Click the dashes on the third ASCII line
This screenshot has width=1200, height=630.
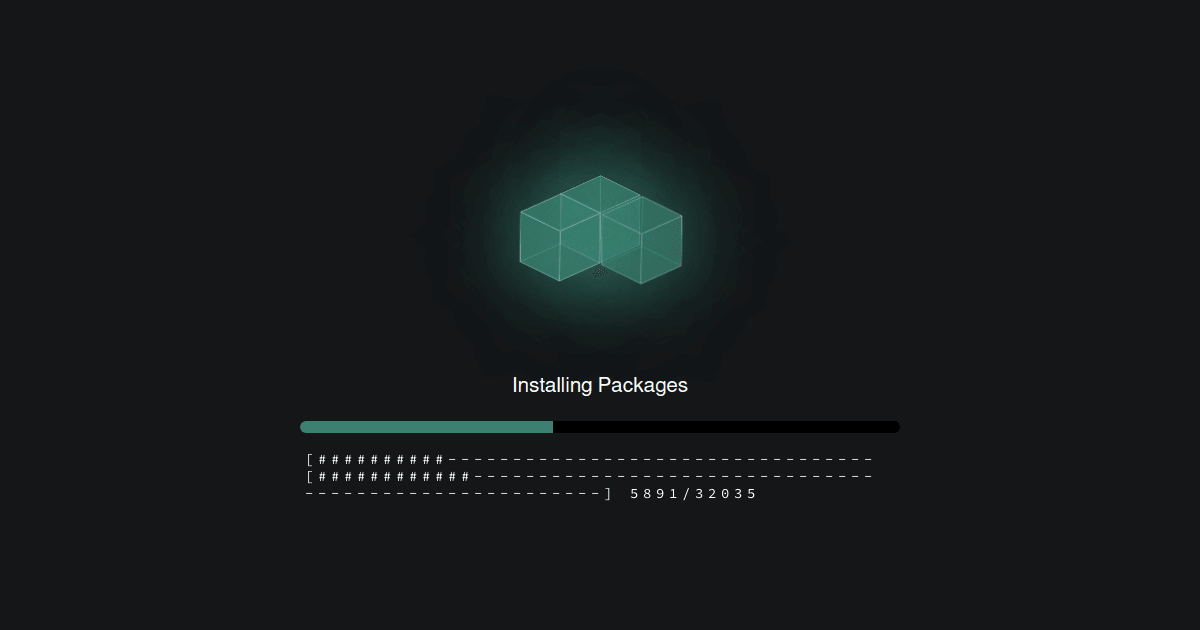pyautogui.click(x=452, y=494)
